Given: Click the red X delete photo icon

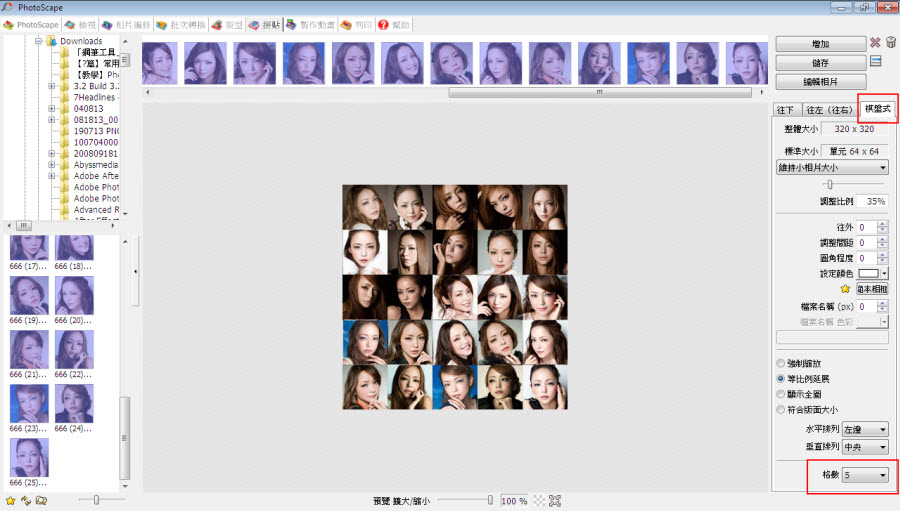Looking at the screenshot, I should tap(875, 43).
